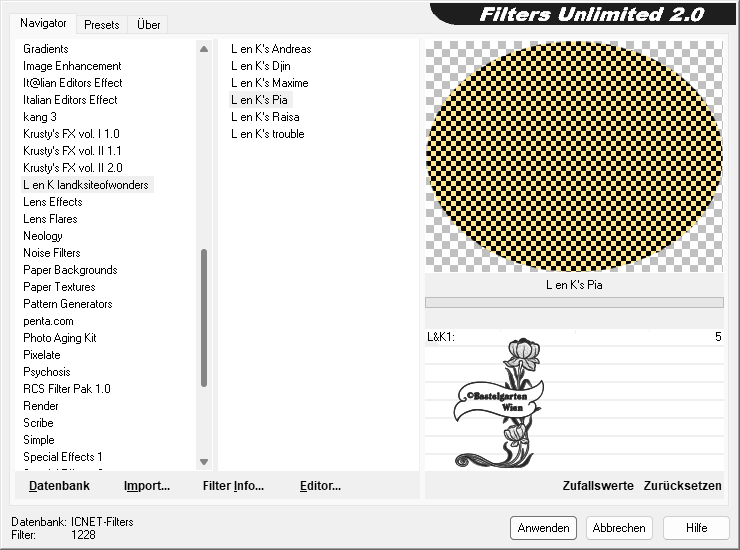
Task: Select Krusty's FX vol. II 2.0
Action: pos(73,168)
